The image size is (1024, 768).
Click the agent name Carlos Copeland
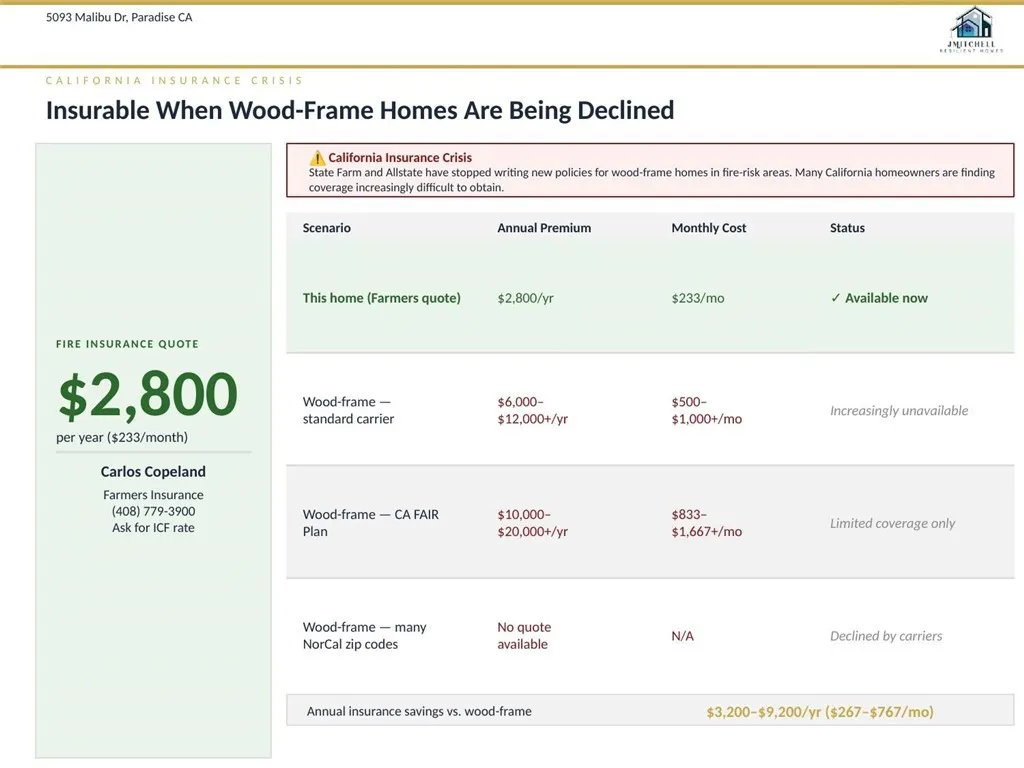tap(153, 471)
